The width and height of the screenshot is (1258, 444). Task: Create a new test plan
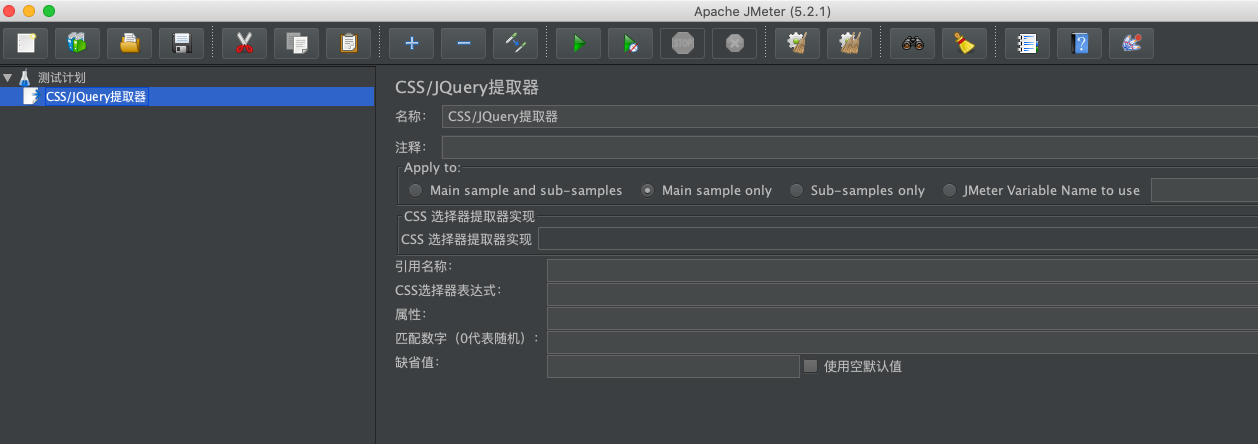[26, 43]
